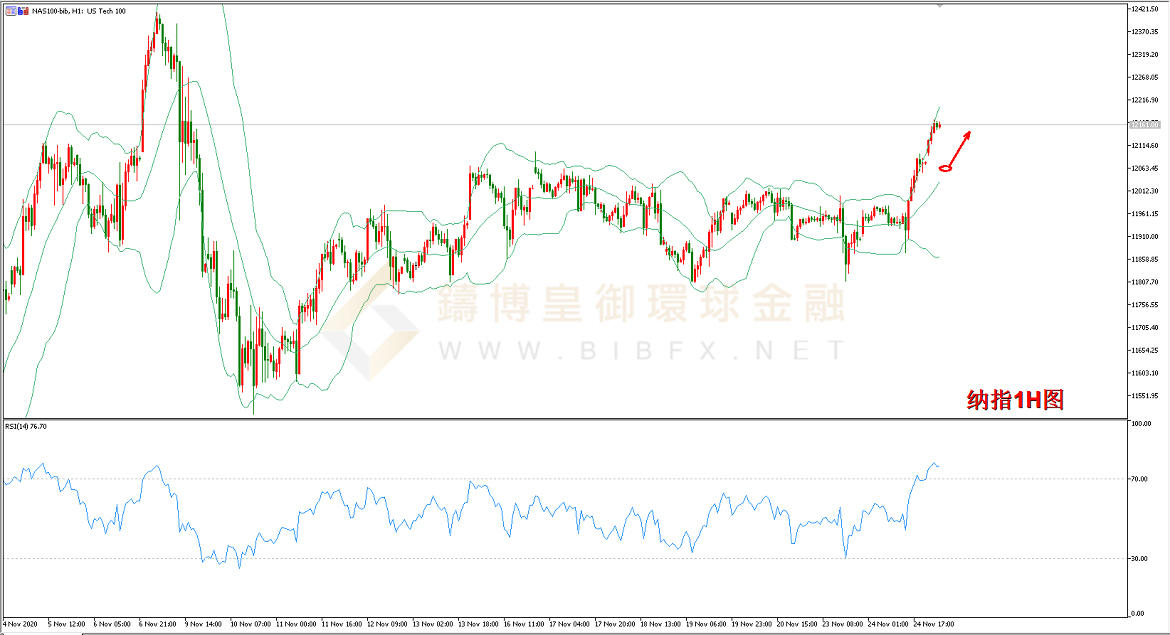The height and width of the screenshot is (635, 1170).
Task: Click the WWW.BIBFX.NET watermark text
Action: click(x=640, y=350)
